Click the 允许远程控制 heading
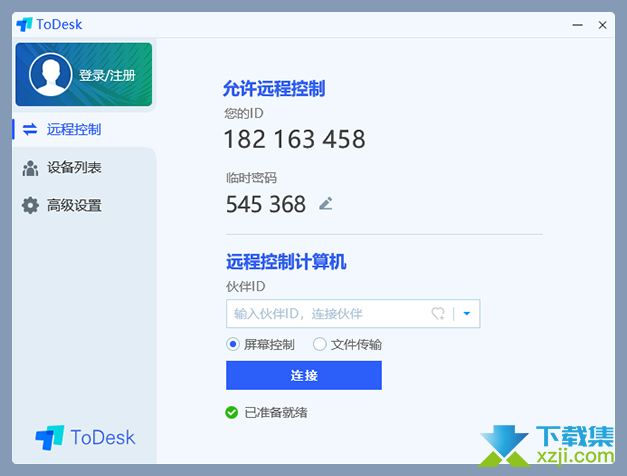This screenshot has height=476, width=627. click(274, 88)
